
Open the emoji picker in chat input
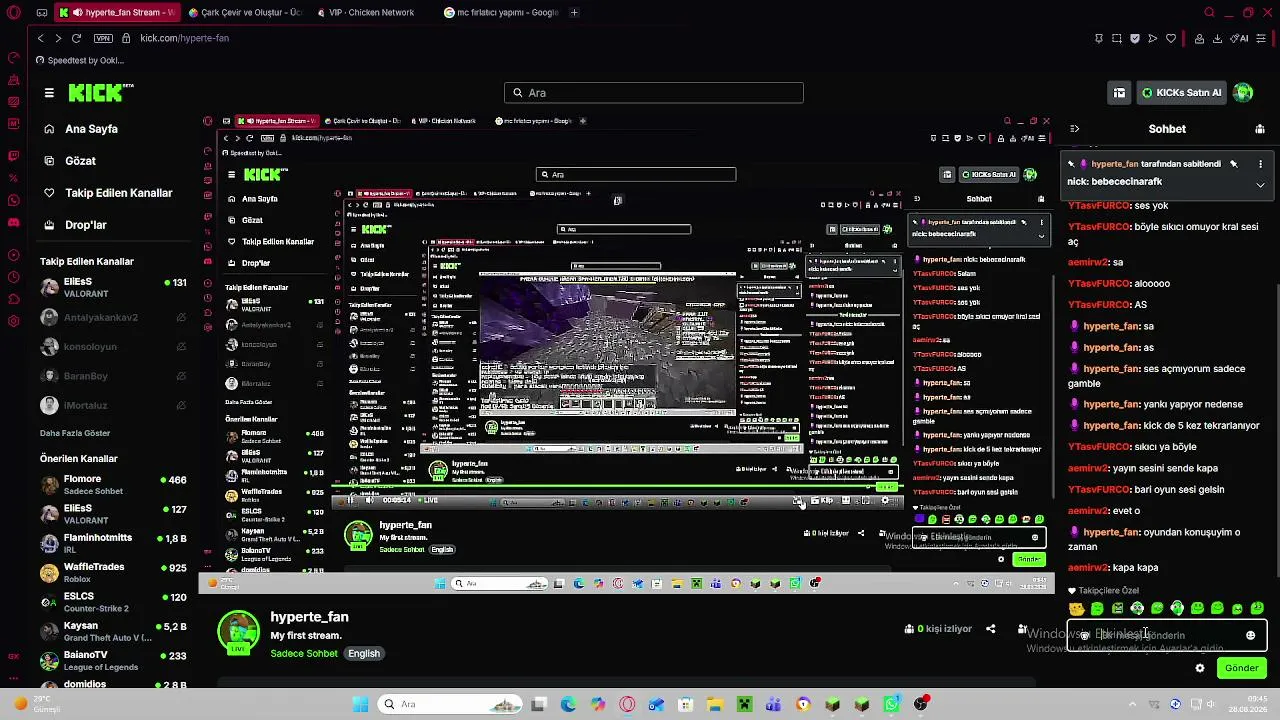[x=1250, y=635]
